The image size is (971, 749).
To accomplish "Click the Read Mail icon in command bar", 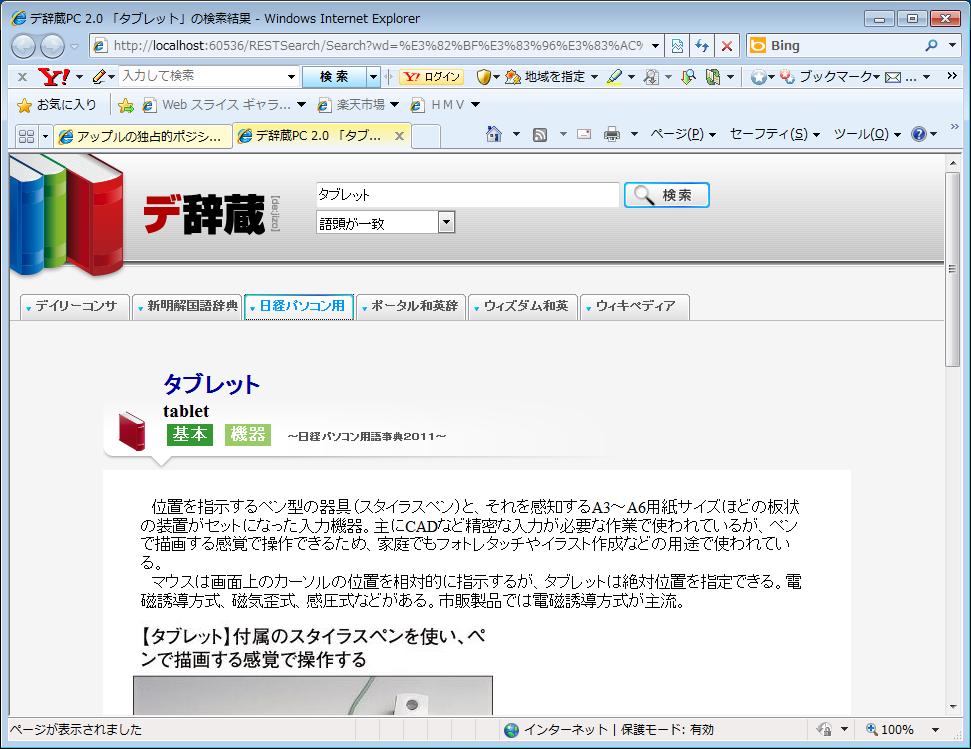I will click(584, 134).
